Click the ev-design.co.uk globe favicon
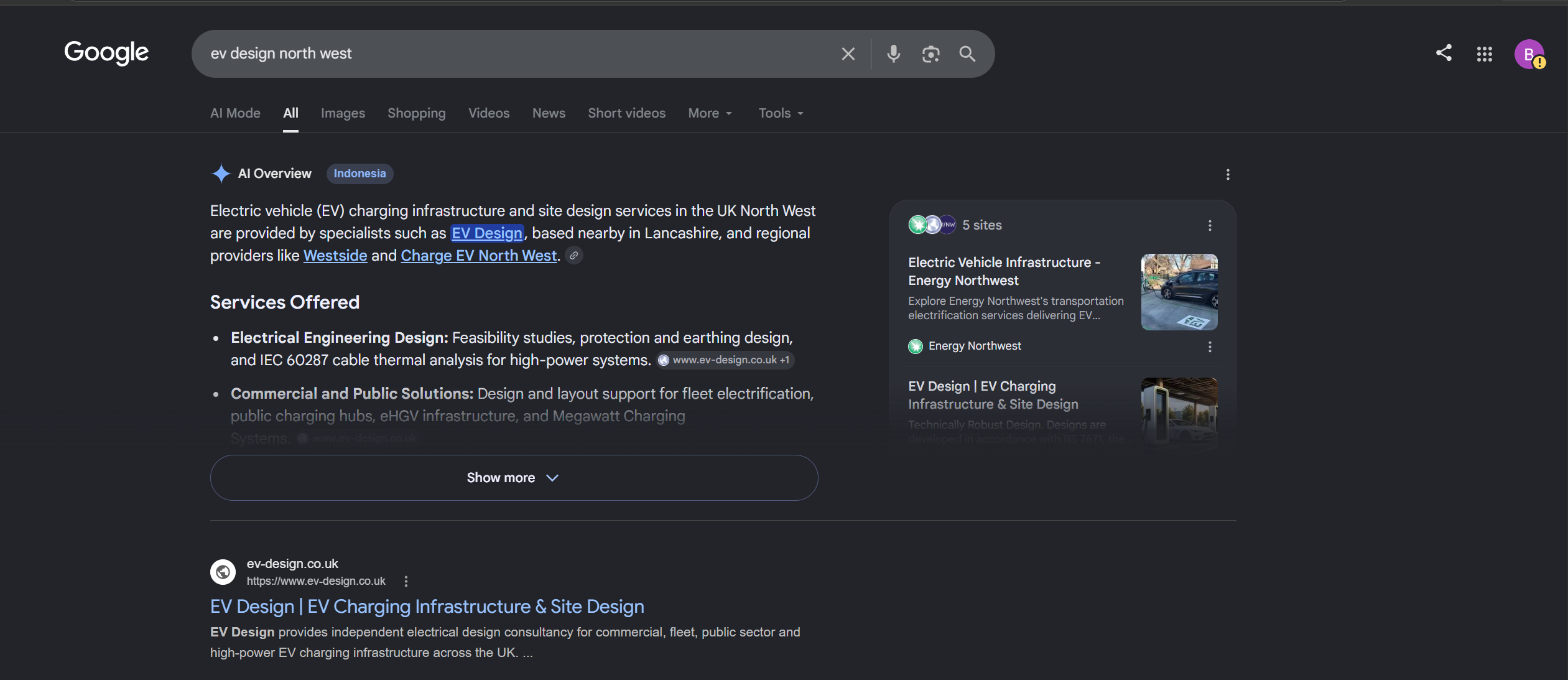 point(223,572)
